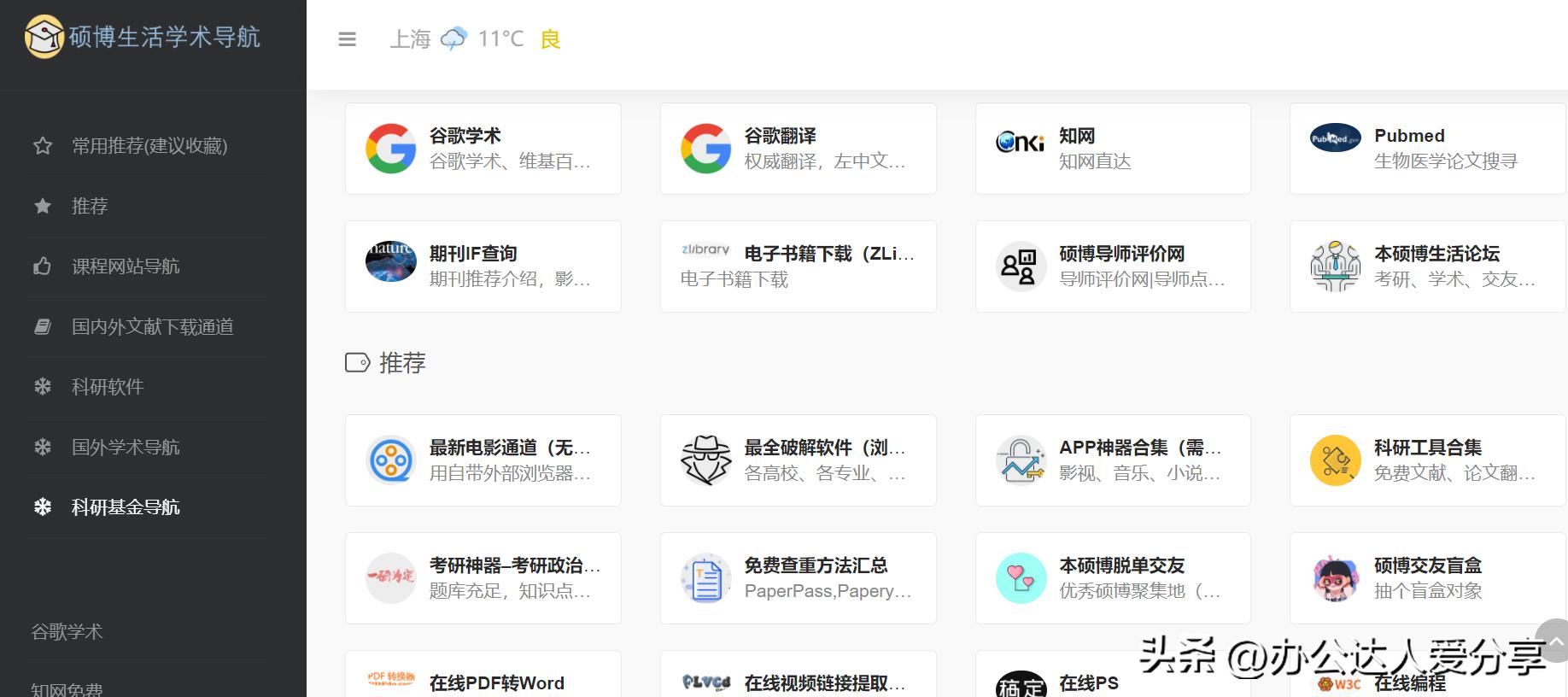
Task: Click snowflake icon beside 科研基金导航
Action: click(x=43, y=507)
